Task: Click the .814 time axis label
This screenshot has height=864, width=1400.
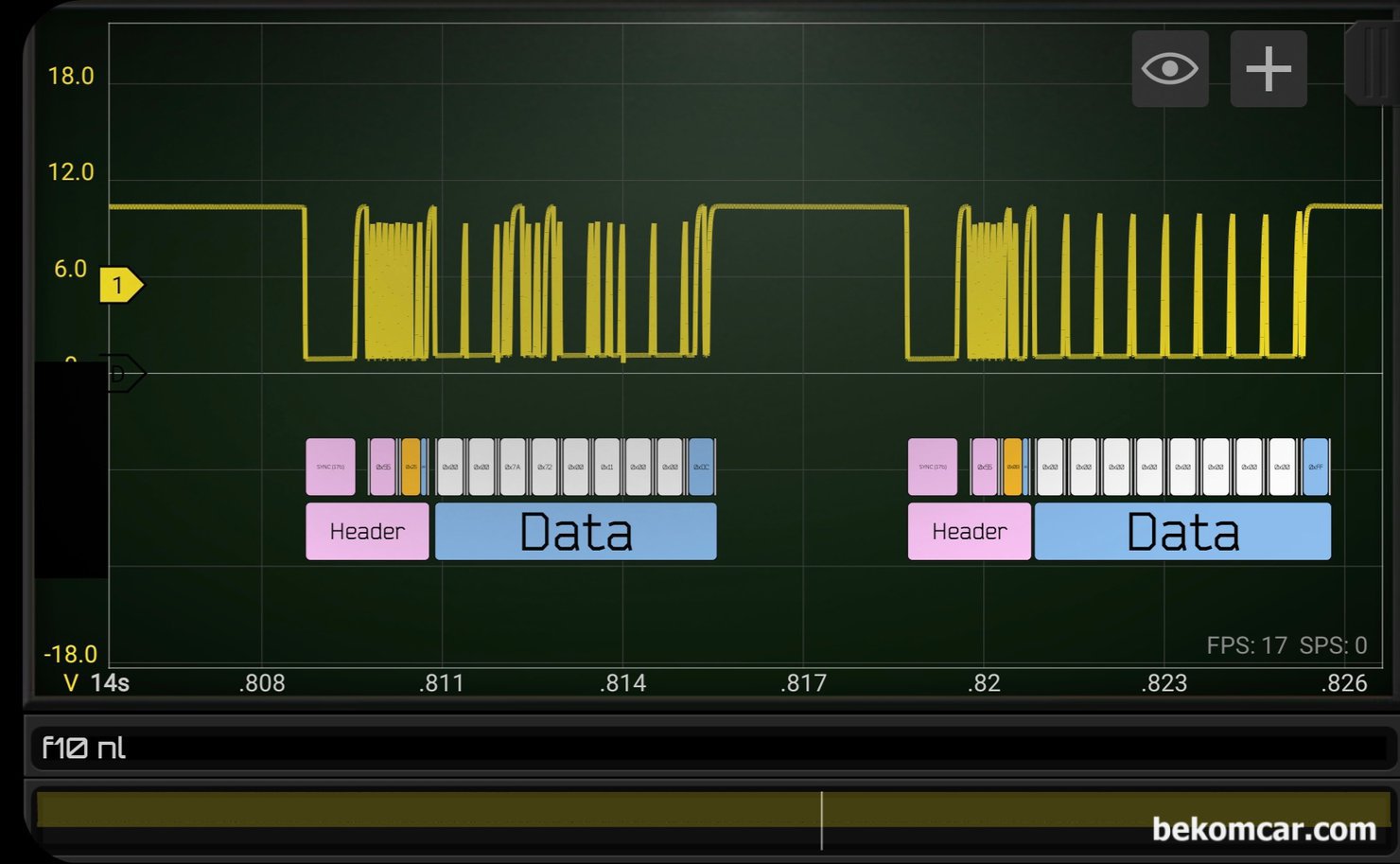Action: click(622, 683)
